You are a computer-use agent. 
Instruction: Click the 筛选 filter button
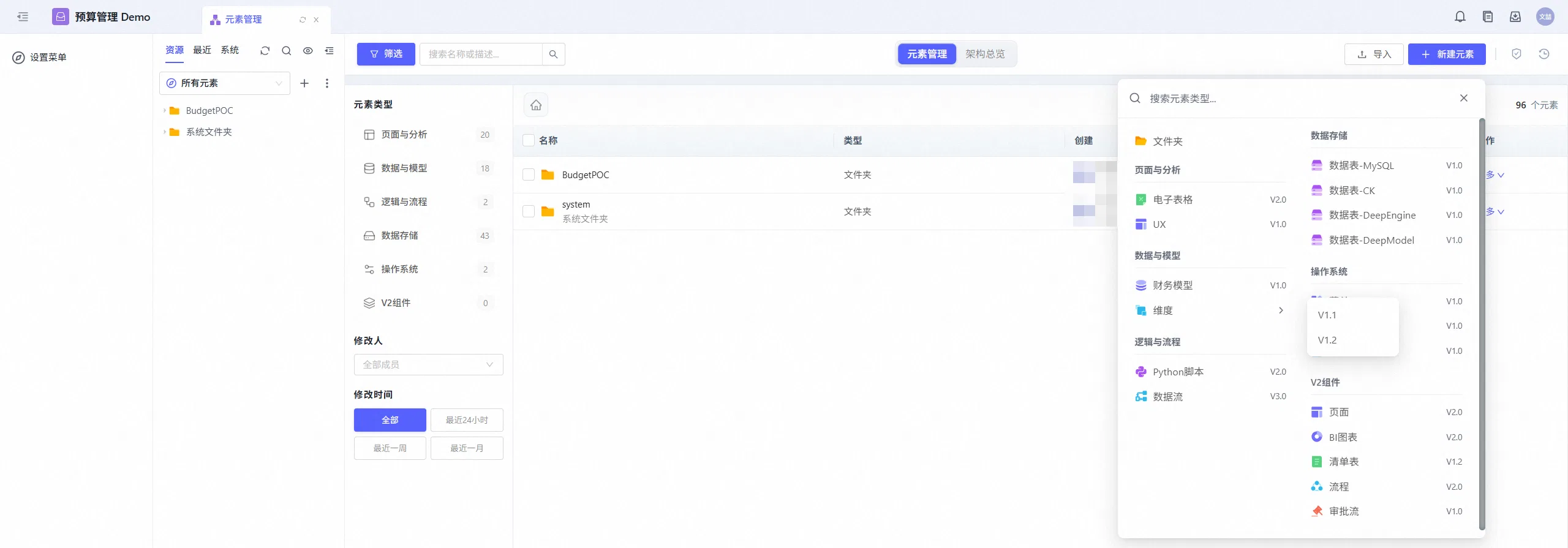[386, 54]
